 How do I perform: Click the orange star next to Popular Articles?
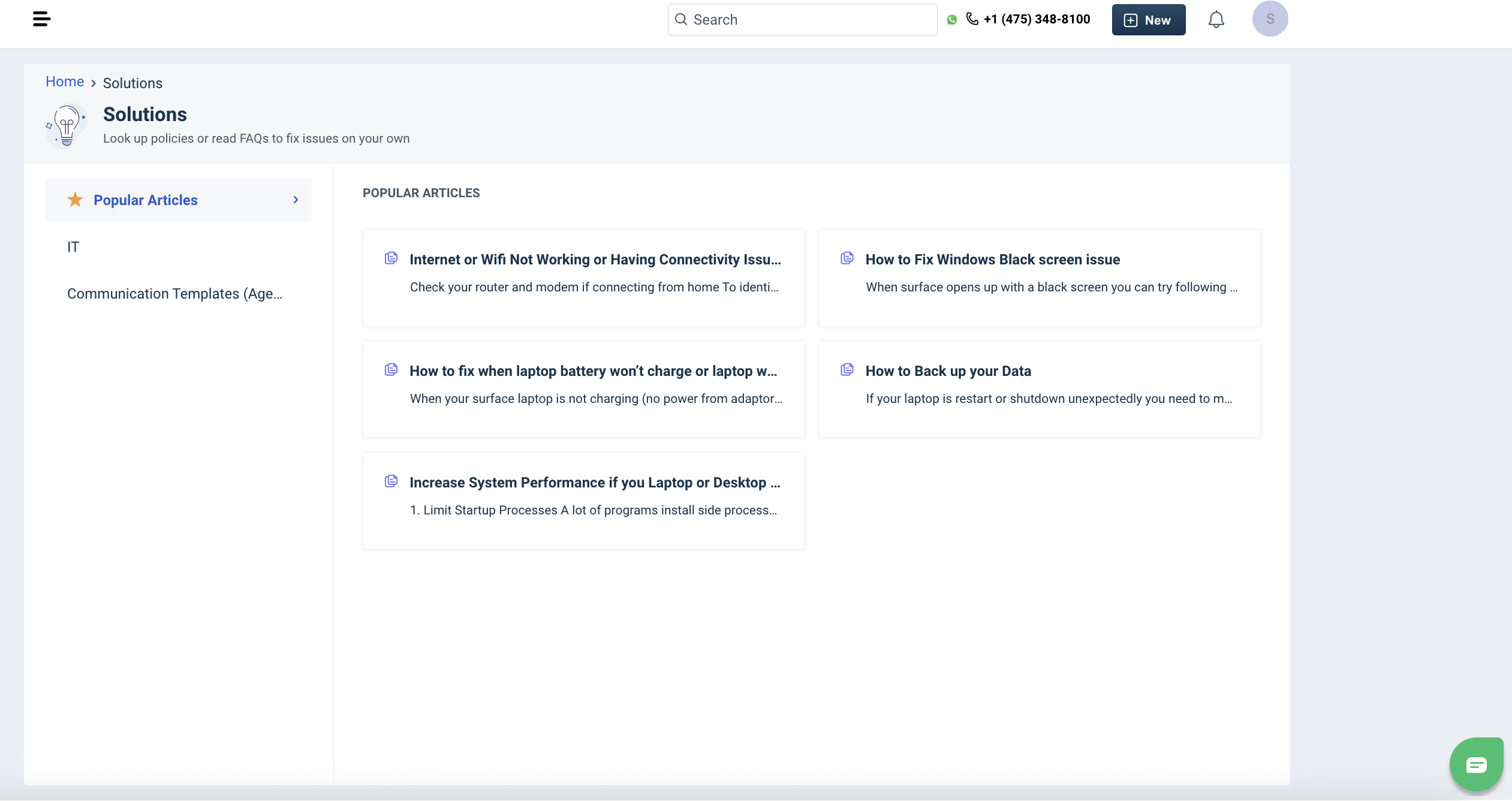75,200
